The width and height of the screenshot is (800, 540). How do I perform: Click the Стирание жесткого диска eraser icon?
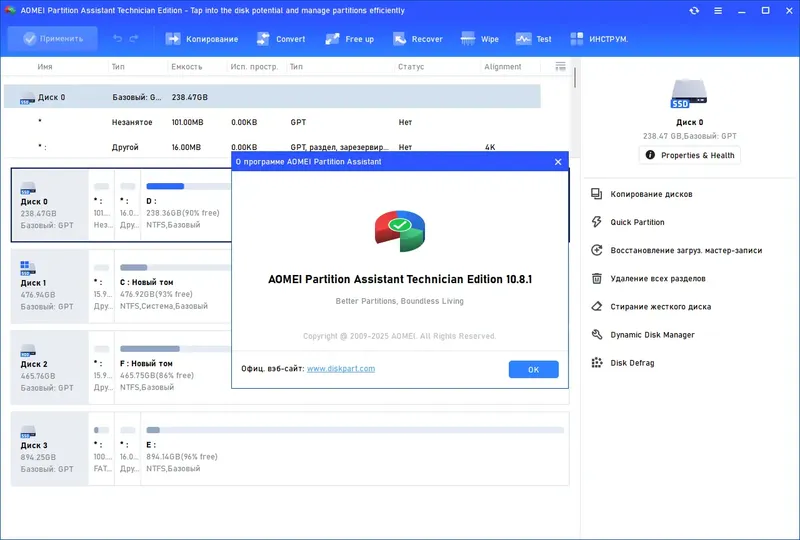click(596, 306)
